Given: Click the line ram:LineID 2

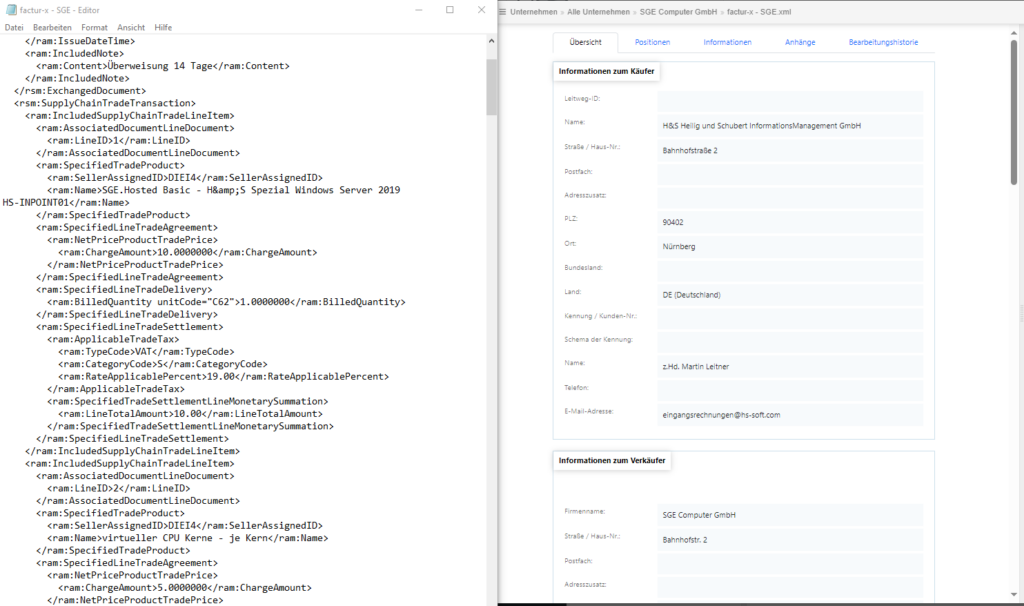Looking at the screenshot, I should [x=118, y=488].
